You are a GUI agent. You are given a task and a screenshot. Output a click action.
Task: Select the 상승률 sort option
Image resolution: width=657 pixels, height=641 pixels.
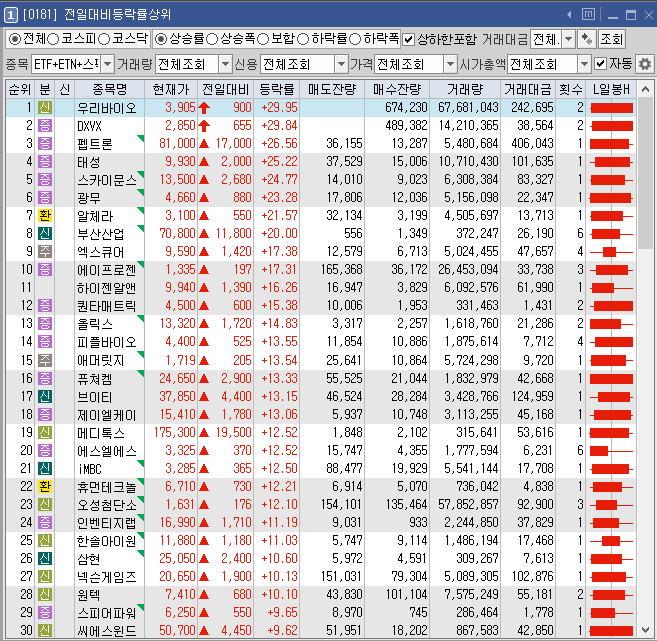click(x=161, y=39)
